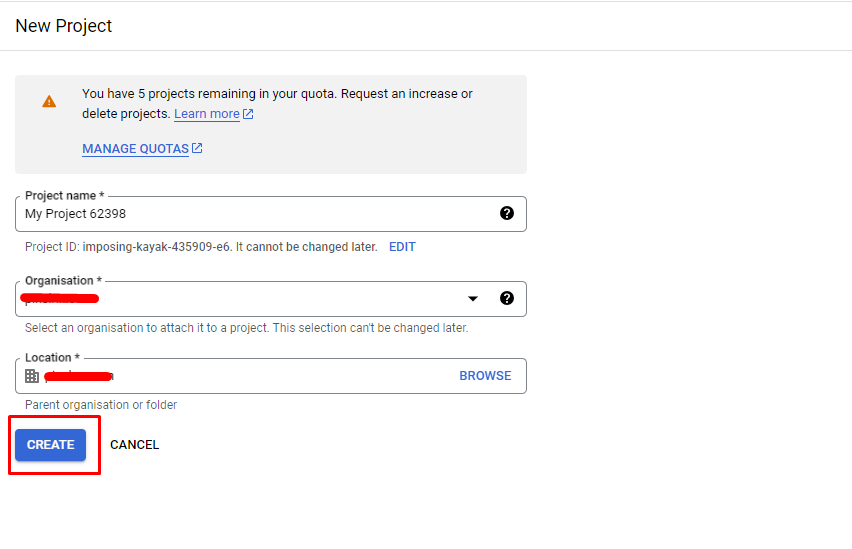Open the Learn more link

click(x=206, y=114)
